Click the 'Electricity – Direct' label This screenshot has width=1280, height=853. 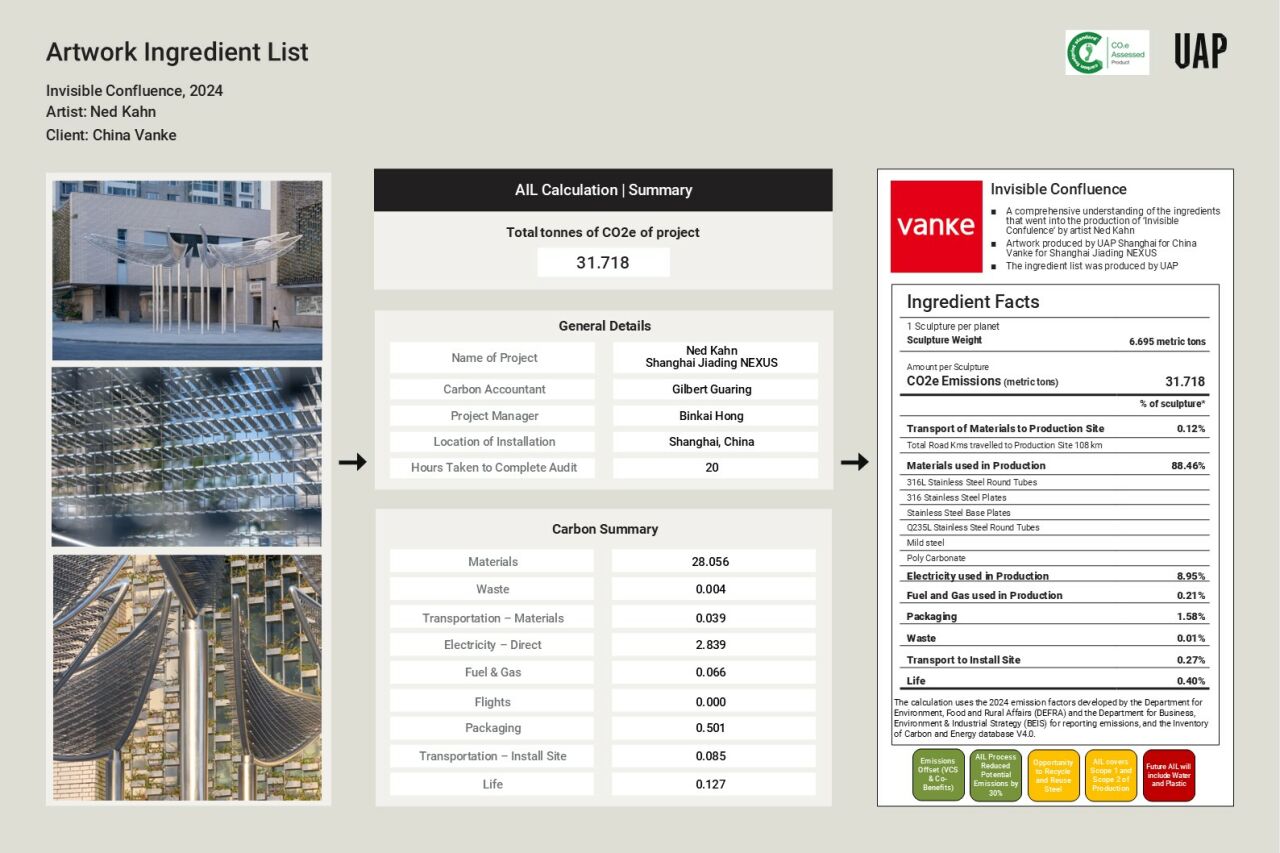click(492, 645)
